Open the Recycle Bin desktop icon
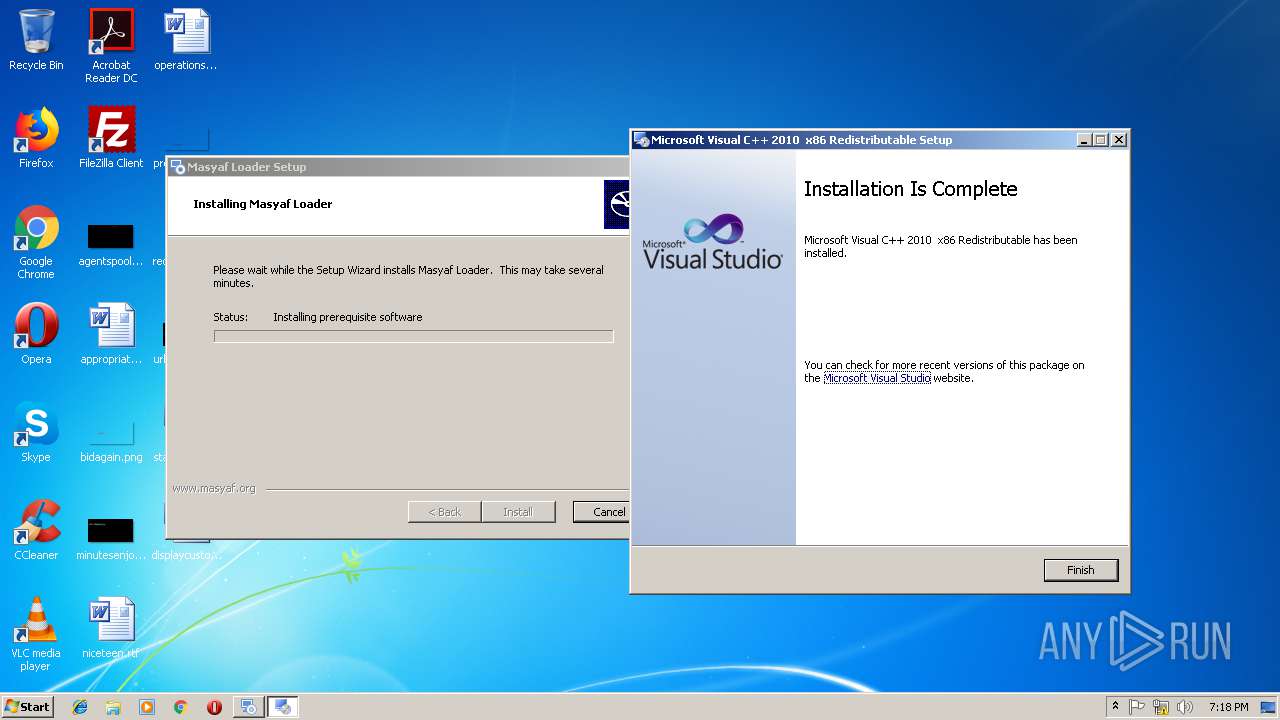 (36, 40)
